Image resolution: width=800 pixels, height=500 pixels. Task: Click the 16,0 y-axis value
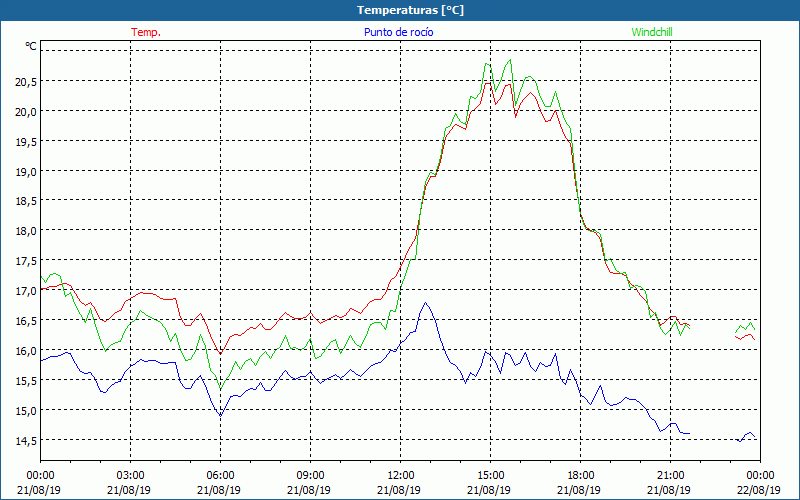[25, 351]
